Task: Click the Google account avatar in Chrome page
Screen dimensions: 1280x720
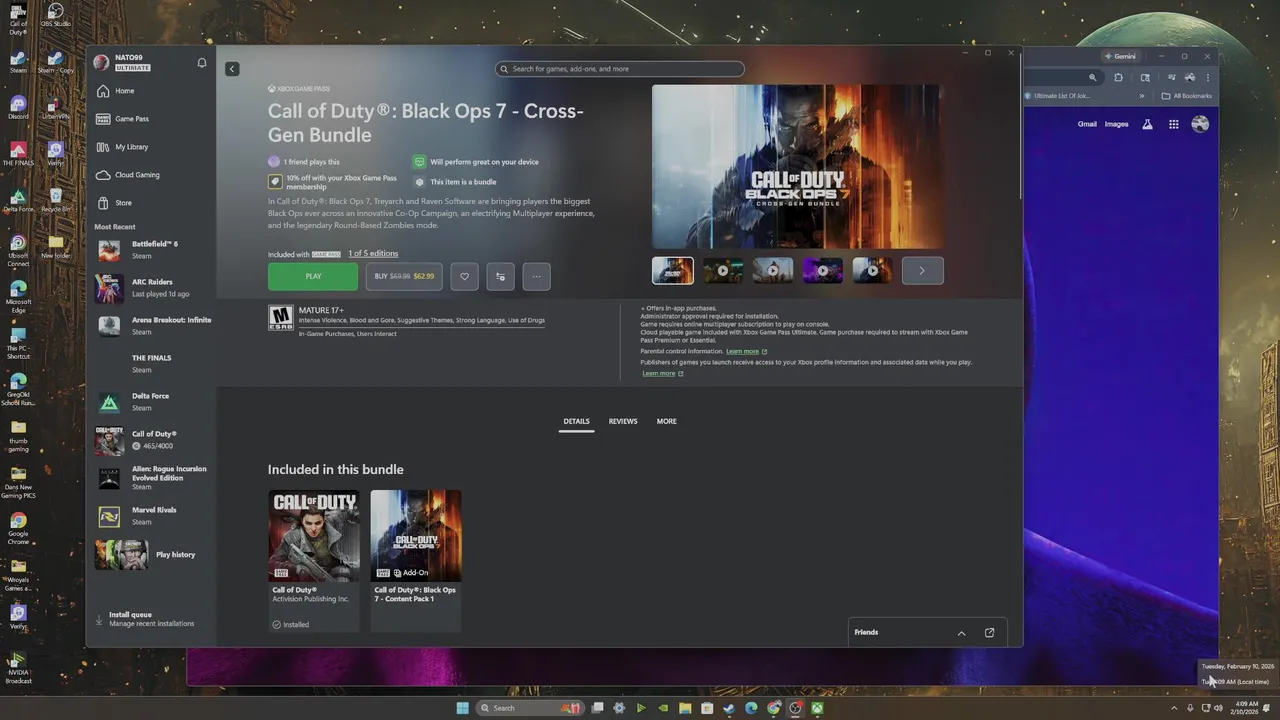Action: click(1200, 124)
